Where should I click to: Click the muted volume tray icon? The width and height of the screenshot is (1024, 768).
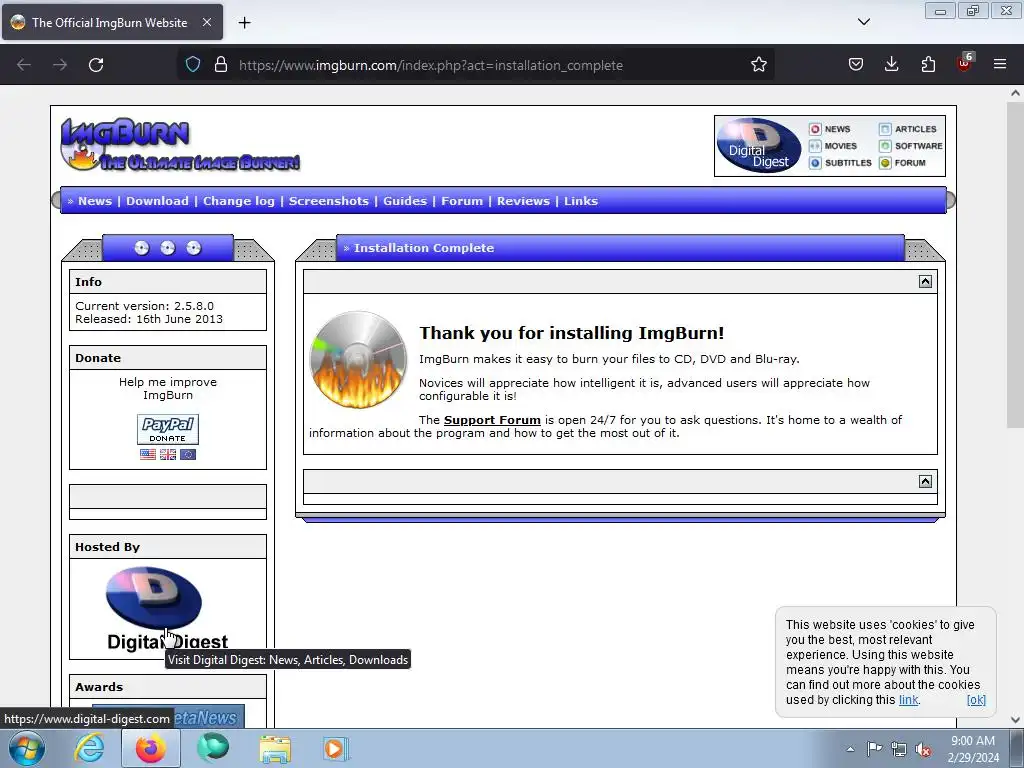[923, 749]
